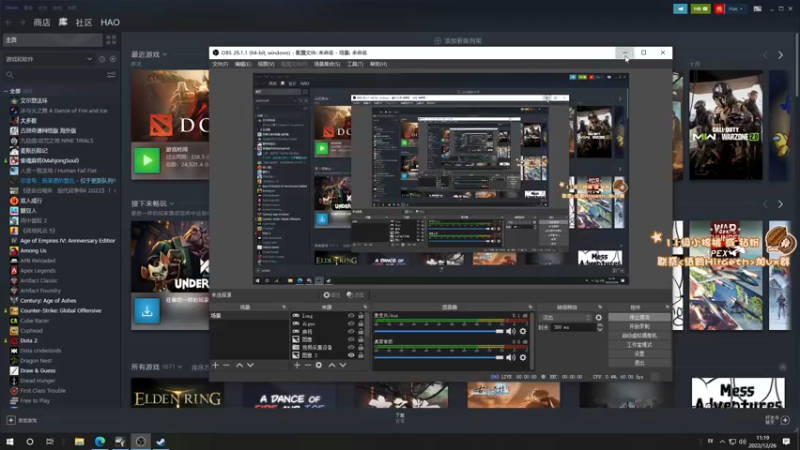The width and height of the screenshot is (800, 450).
Task: Open Microsoft Edge from the taskbar
Action: [x=99, y=441]
